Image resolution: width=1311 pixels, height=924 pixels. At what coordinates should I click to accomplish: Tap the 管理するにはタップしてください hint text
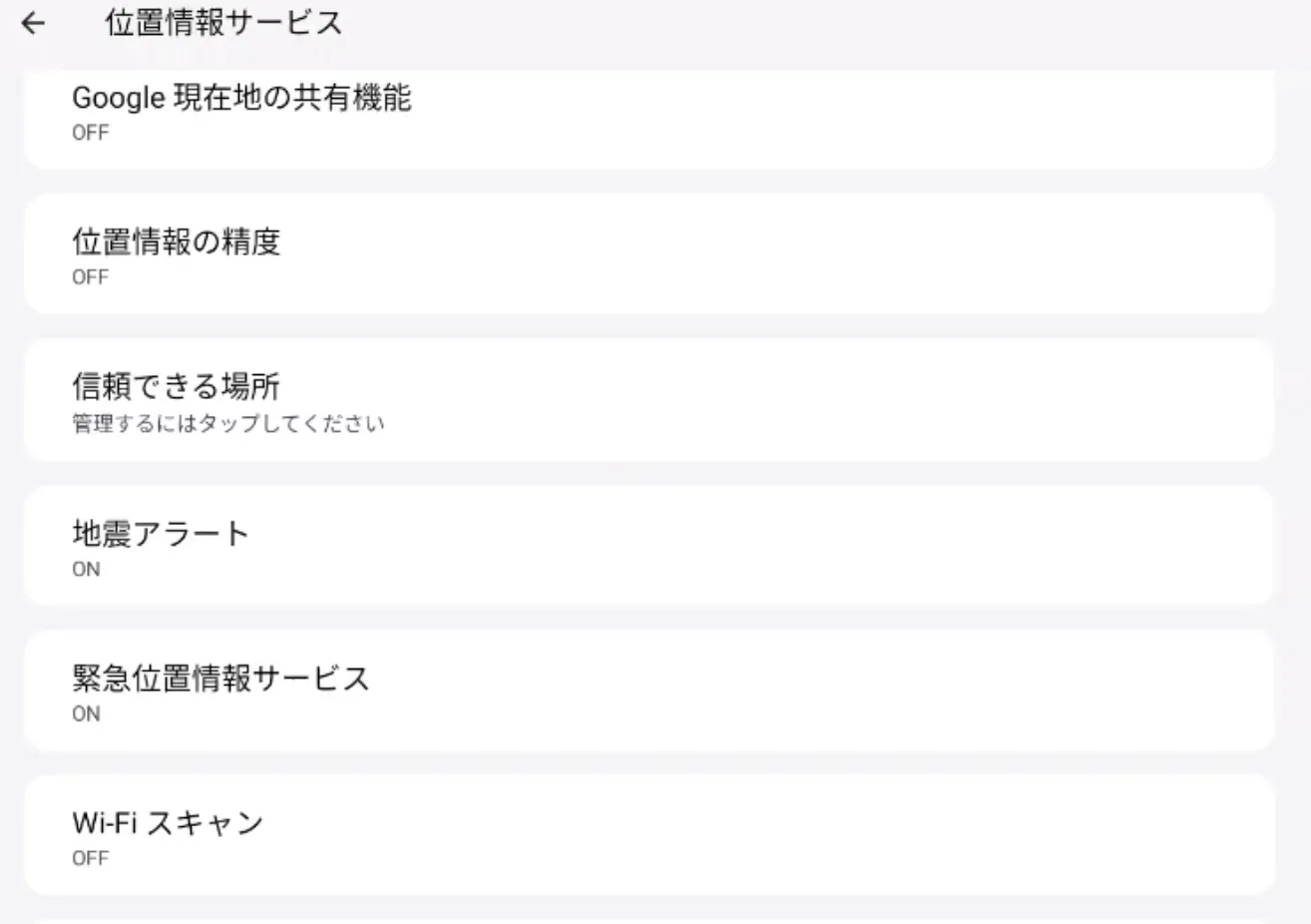[227, 423]
